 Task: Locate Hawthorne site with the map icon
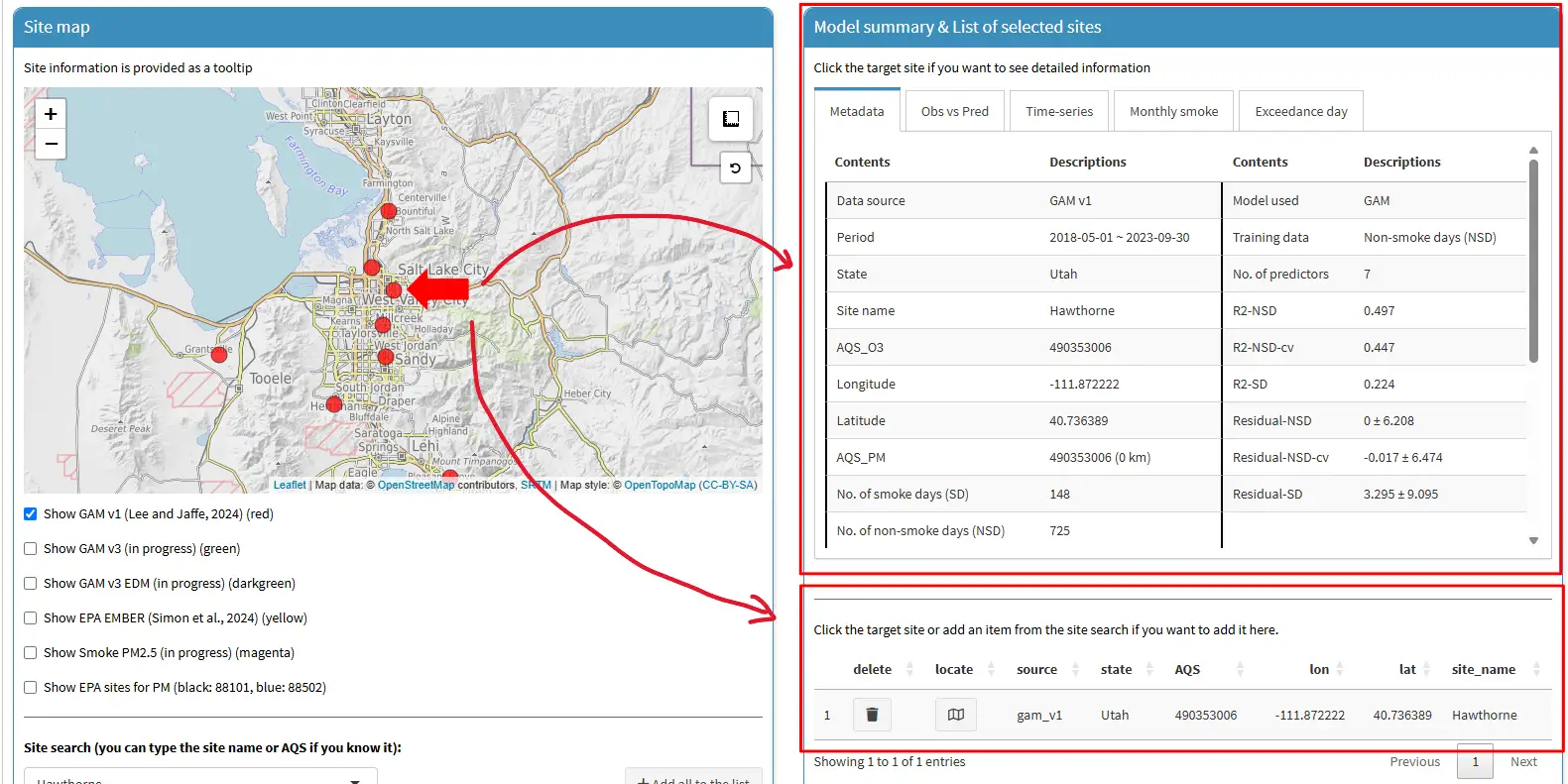tap(955, 715)
